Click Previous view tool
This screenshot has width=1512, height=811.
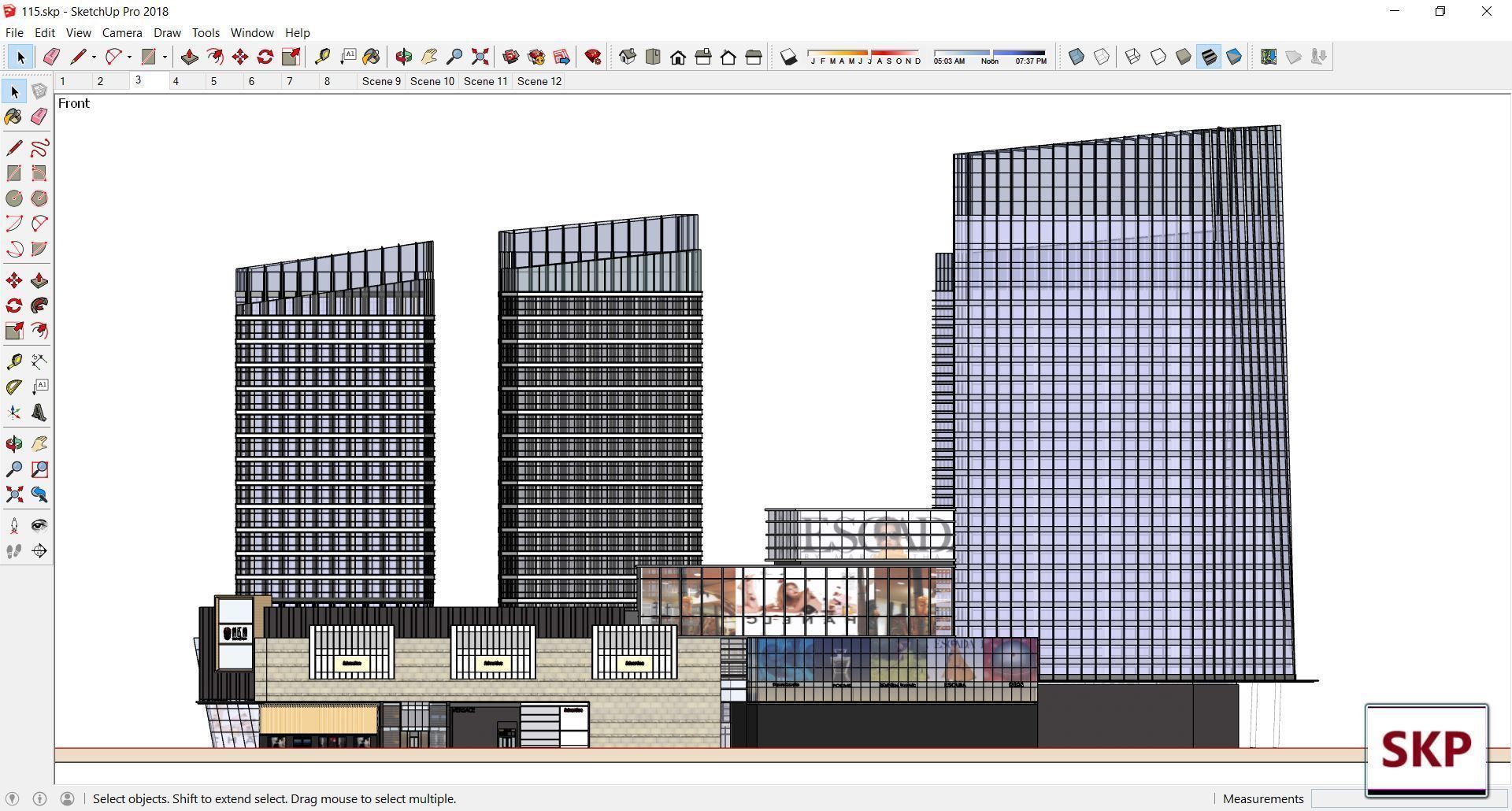tap(39, 494)
